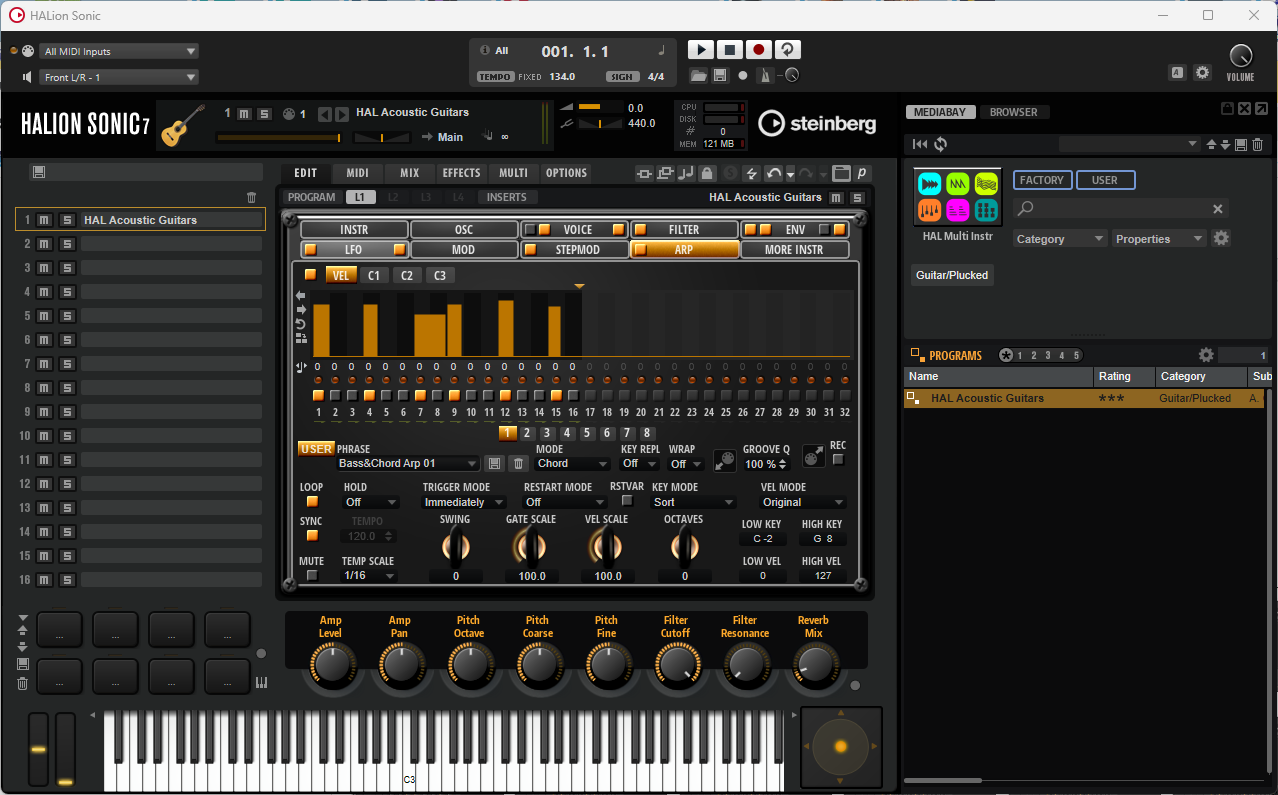1278x795 pixels.
Task: Open Vel Mode Original dropdown
Action: (803, 502)
